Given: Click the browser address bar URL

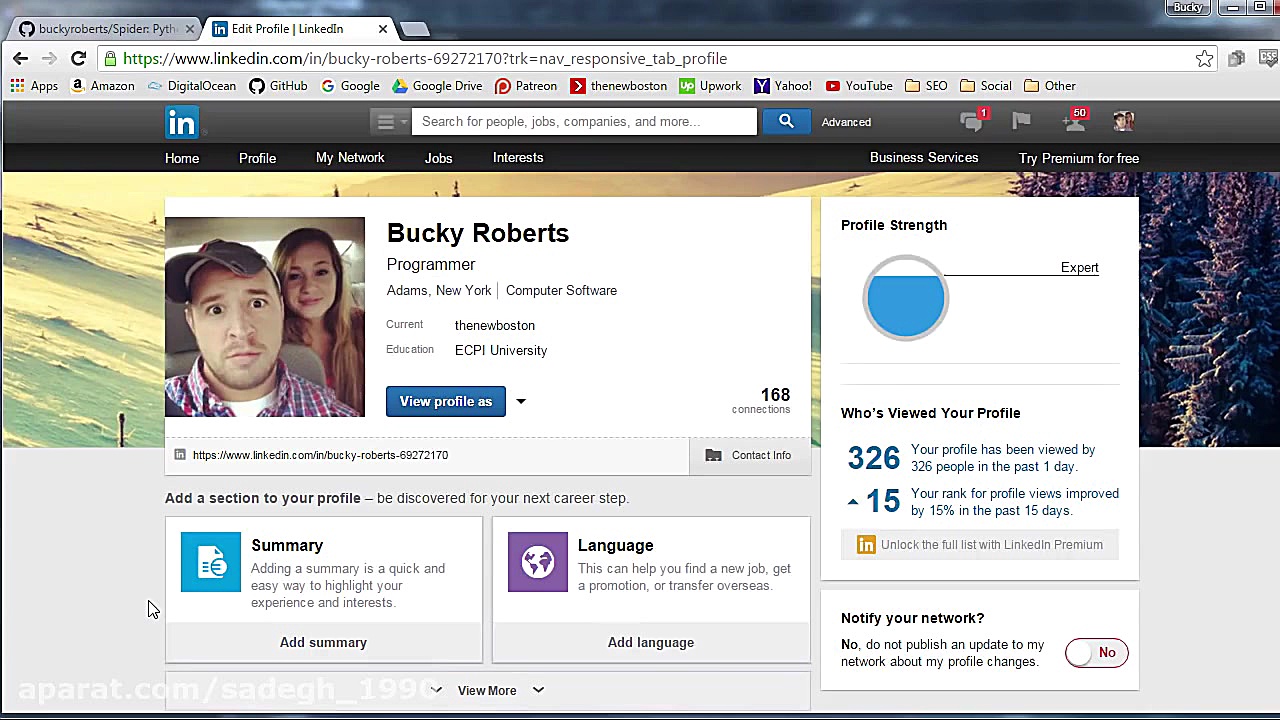Looking at the screenshot, I should point(425,58).
